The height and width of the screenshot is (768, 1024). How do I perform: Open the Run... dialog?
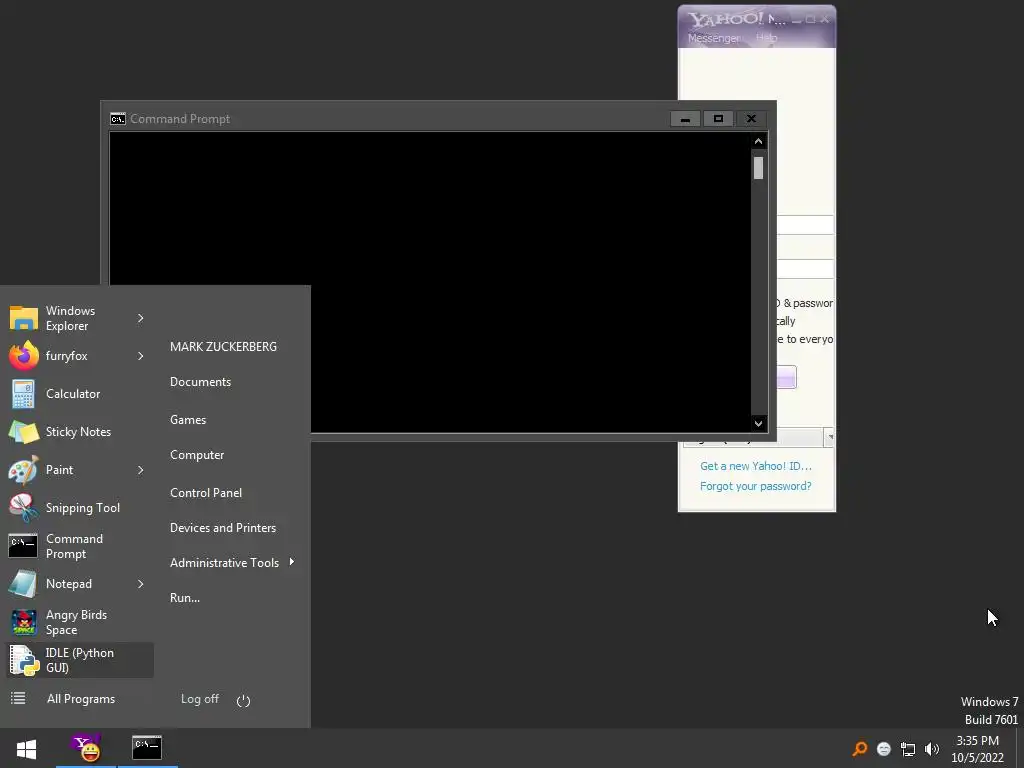pos(185,598)
